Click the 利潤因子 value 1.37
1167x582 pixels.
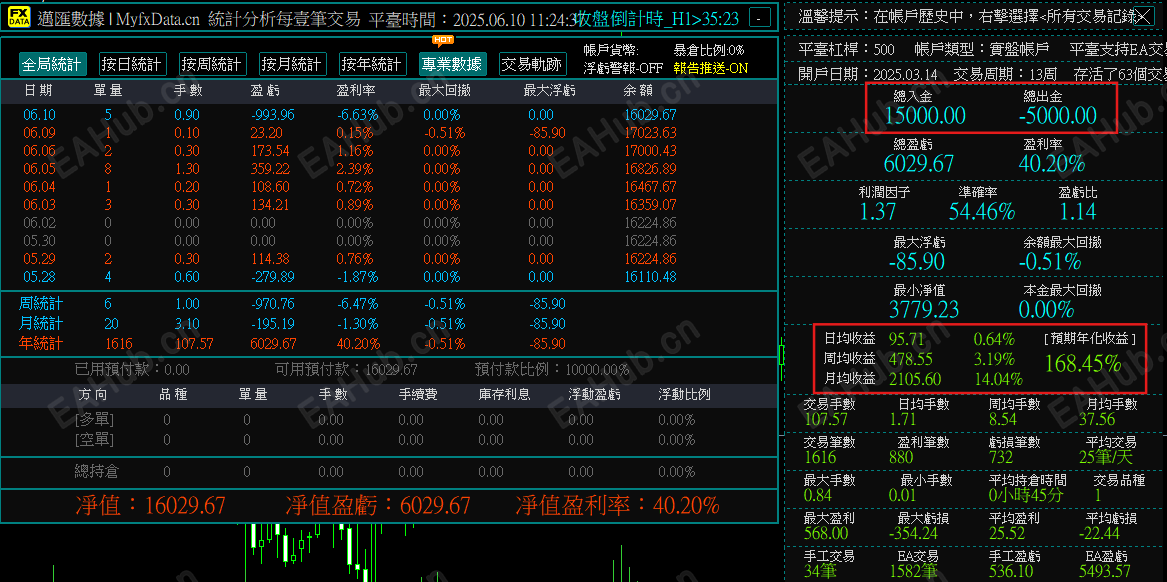tap(877, 211)
